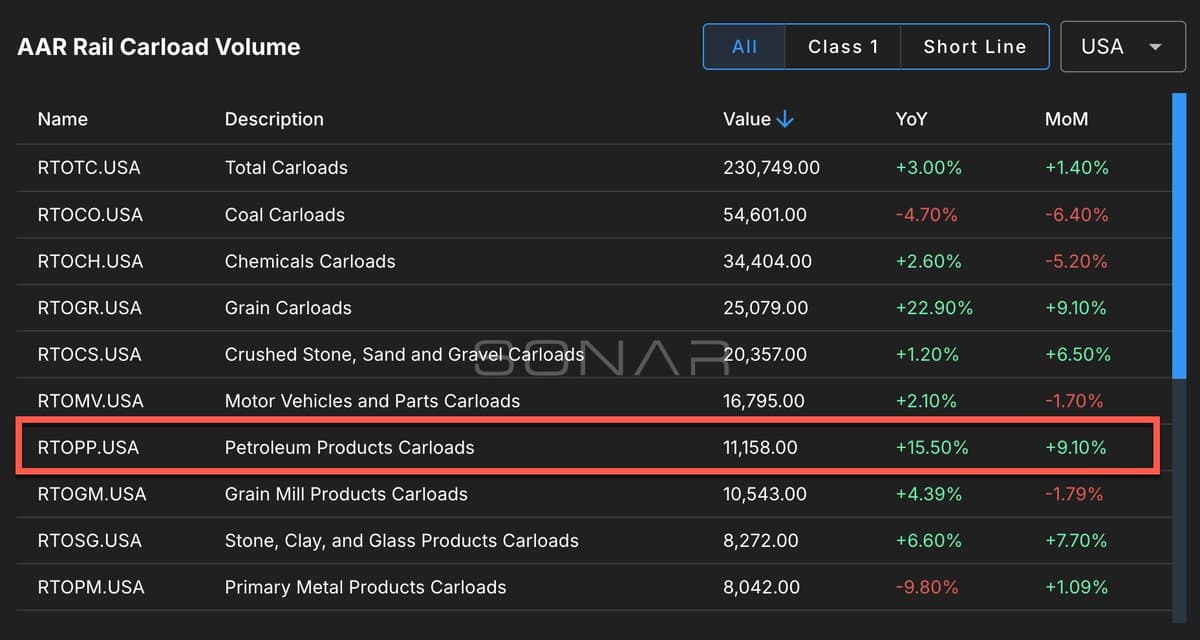Click the +22.90% YoY cell
This screenshot has height=640, width=1200.
934,308
